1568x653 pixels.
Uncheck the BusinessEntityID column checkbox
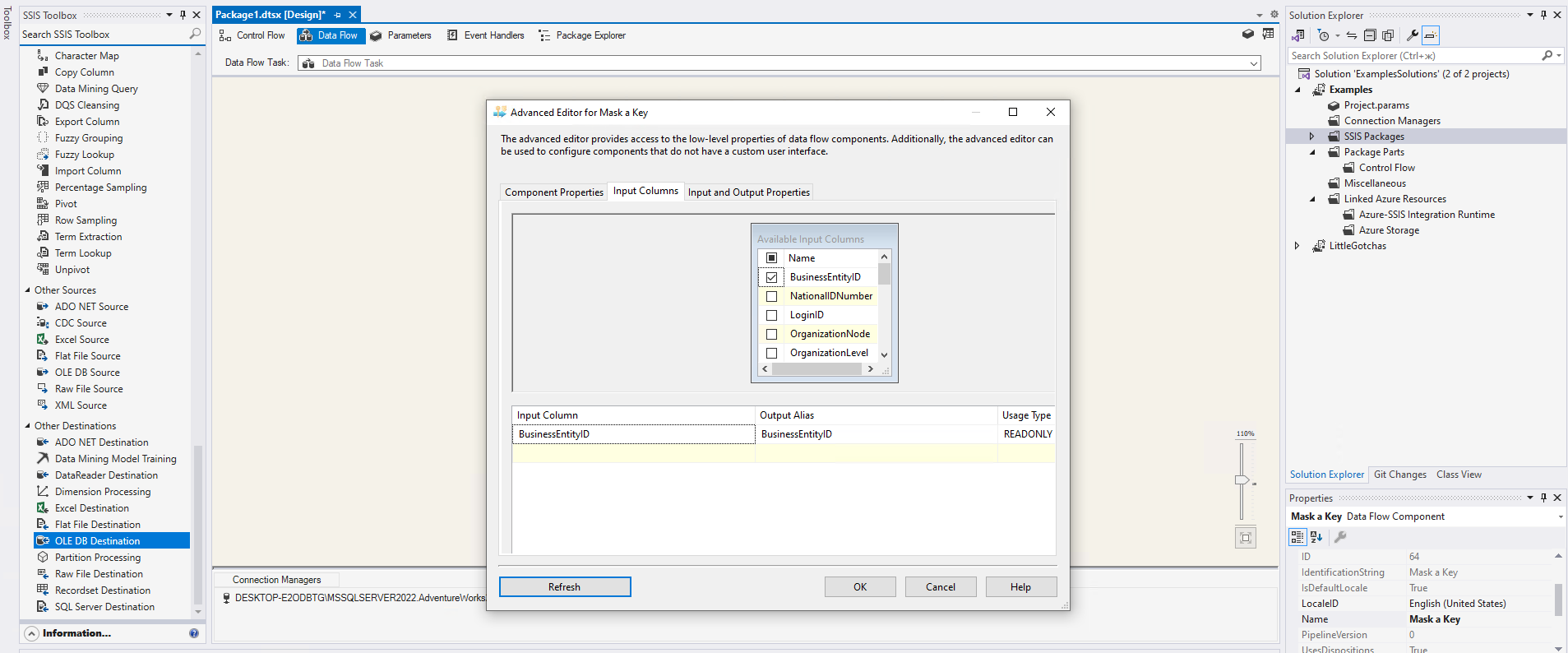(771, 277)
